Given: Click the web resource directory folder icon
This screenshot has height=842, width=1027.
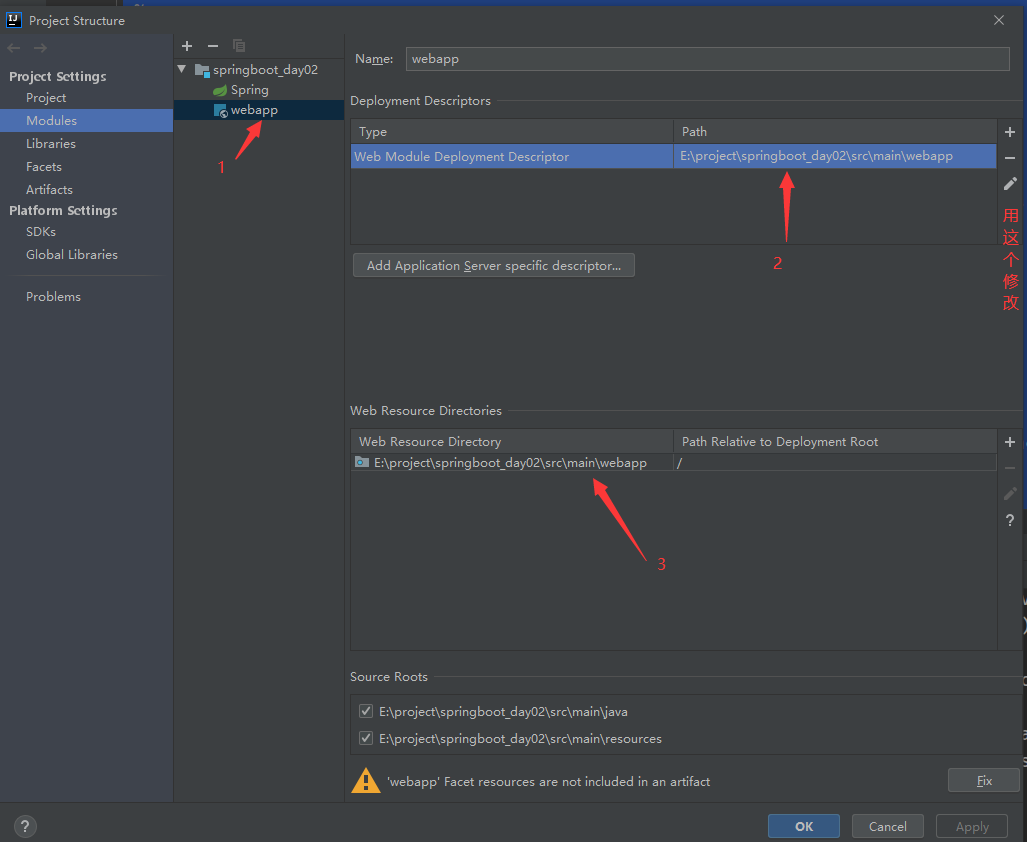Looking at the screenshot, I should [362, 462].
